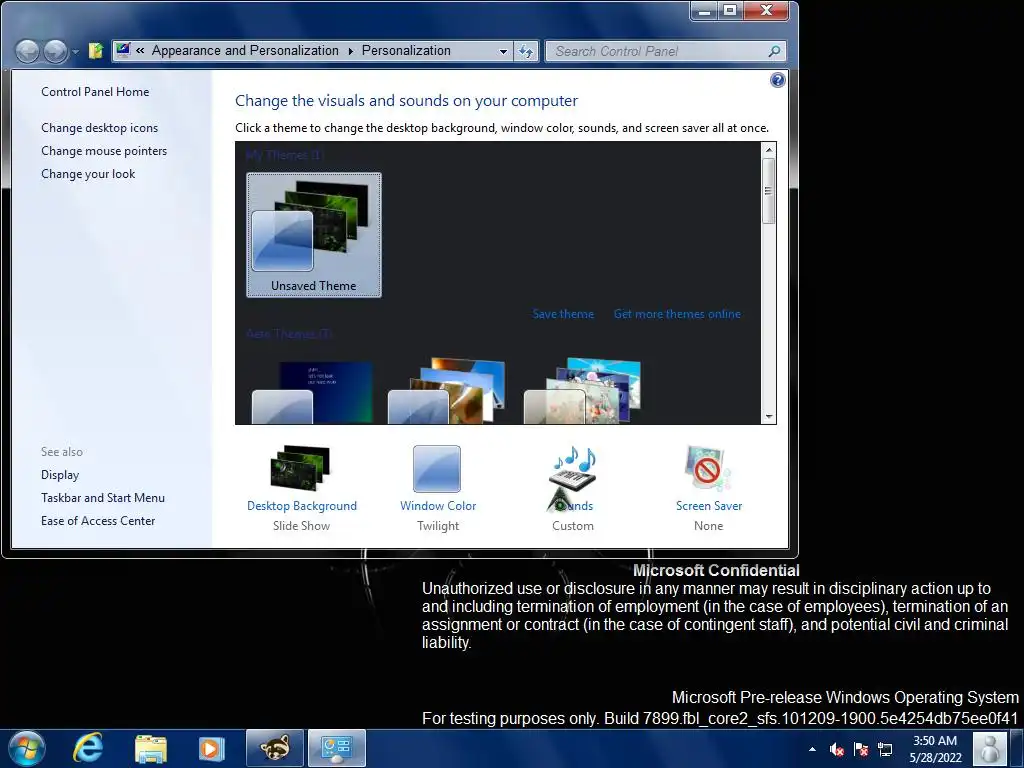The width and height of the screenshot is (1024, 768).
Task: Open Windows Media Player from the taskbar
Action: [x=211, y=748]
